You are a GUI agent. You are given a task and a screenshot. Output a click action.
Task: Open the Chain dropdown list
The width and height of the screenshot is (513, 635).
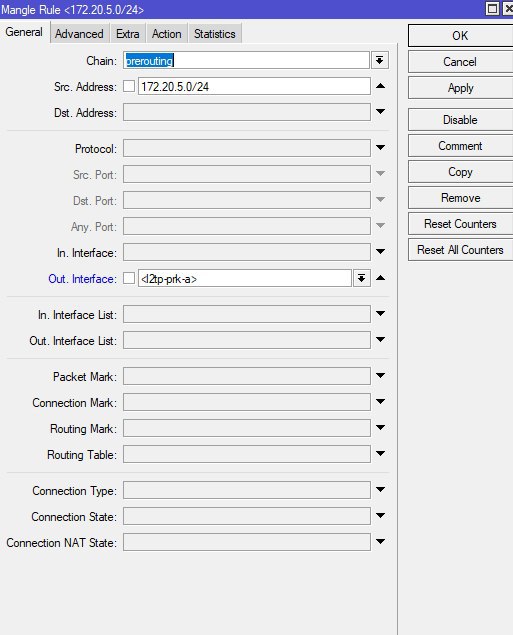(380, 60)
